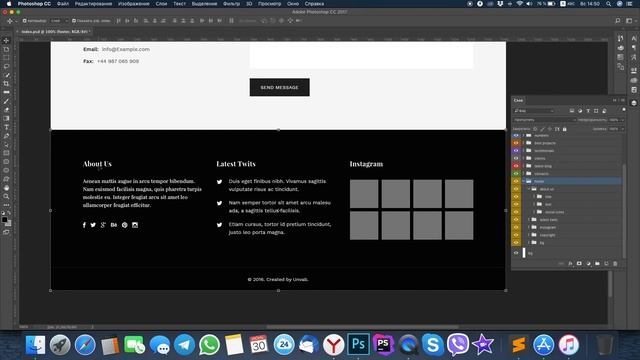640x360 pixels.
Task: Create a new group folder icon
Action: 597,264
